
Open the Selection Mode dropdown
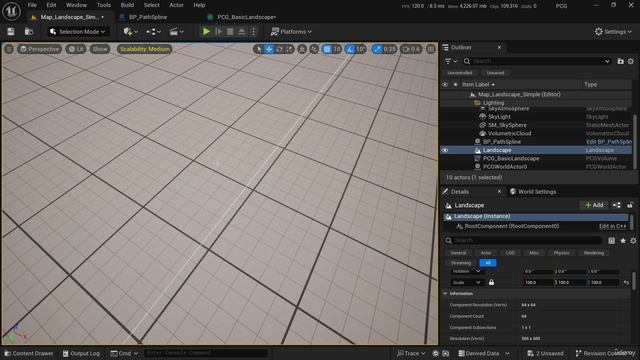point(77,31)
